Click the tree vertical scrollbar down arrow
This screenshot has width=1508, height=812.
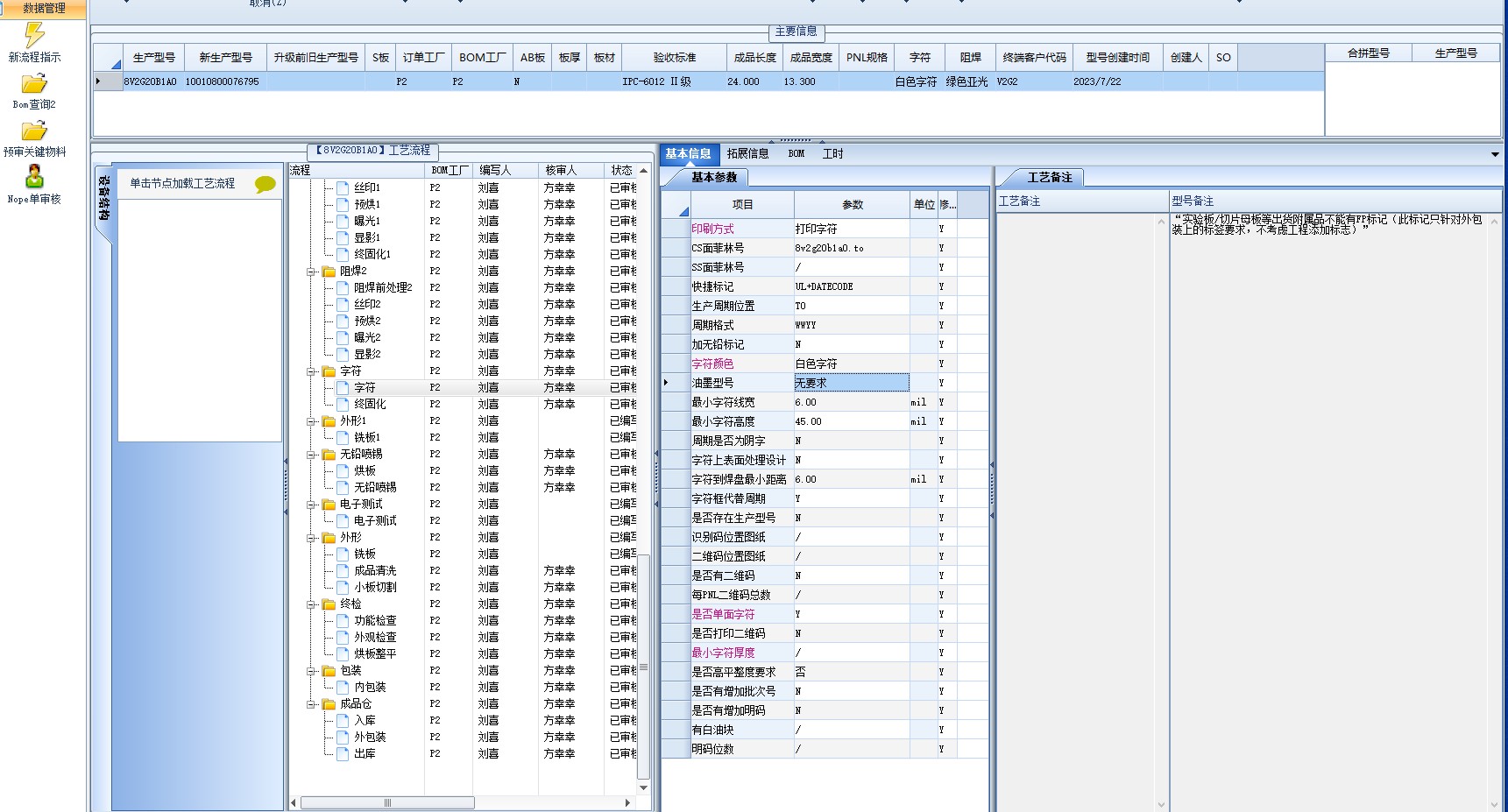pos(644,787)
